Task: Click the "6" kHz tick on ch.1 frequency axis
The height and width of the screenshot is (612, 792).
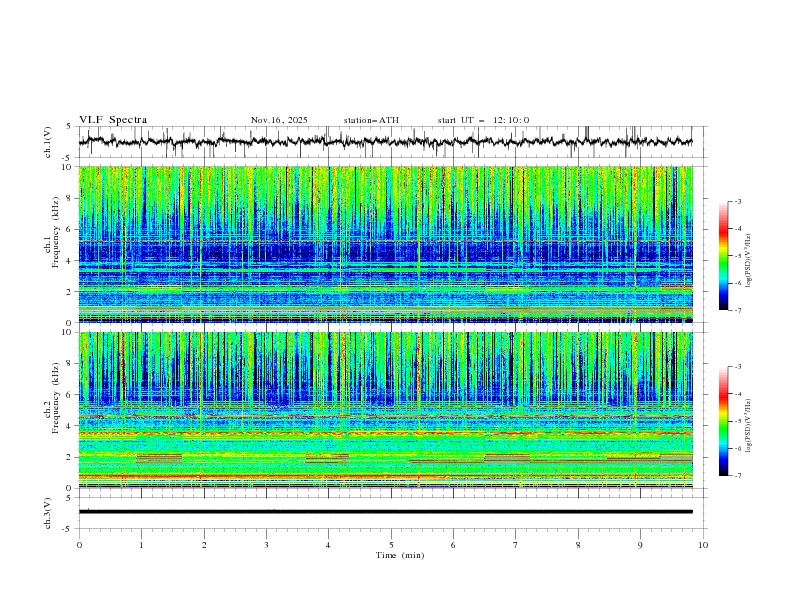Action: (x=71, y=229)
